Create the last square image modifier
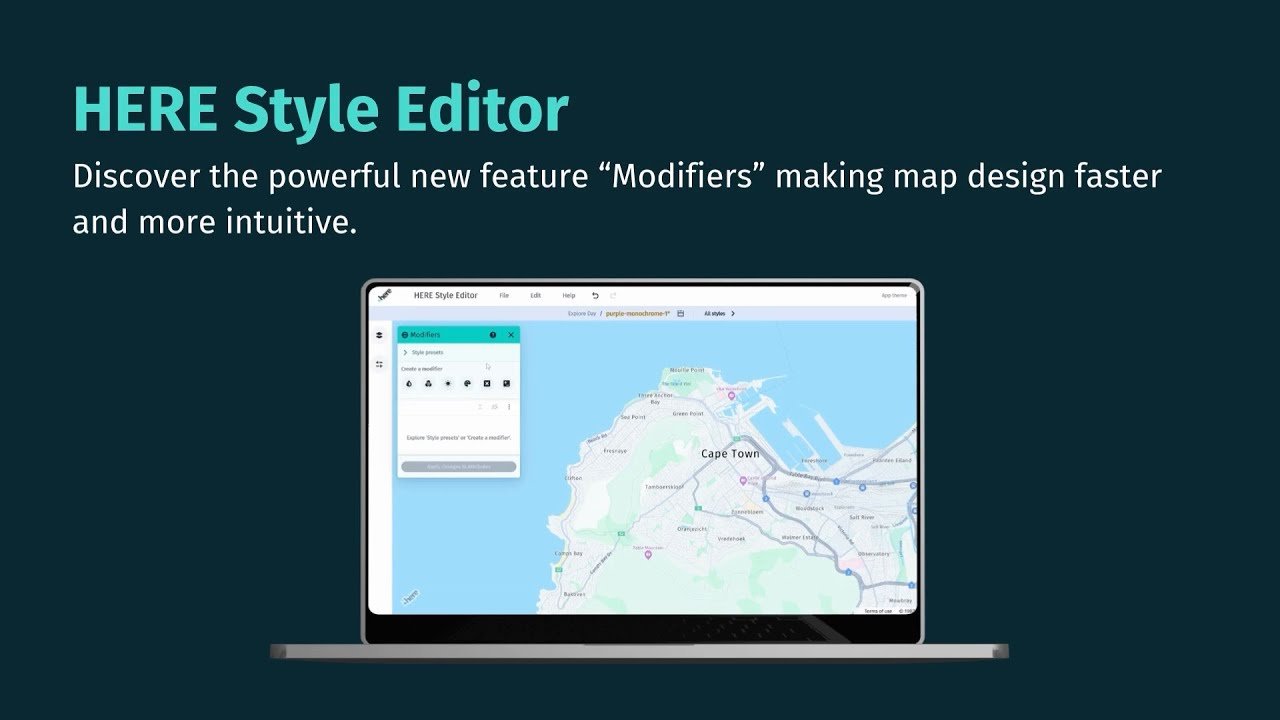1280x720 pixels. (x=506, y=383)
